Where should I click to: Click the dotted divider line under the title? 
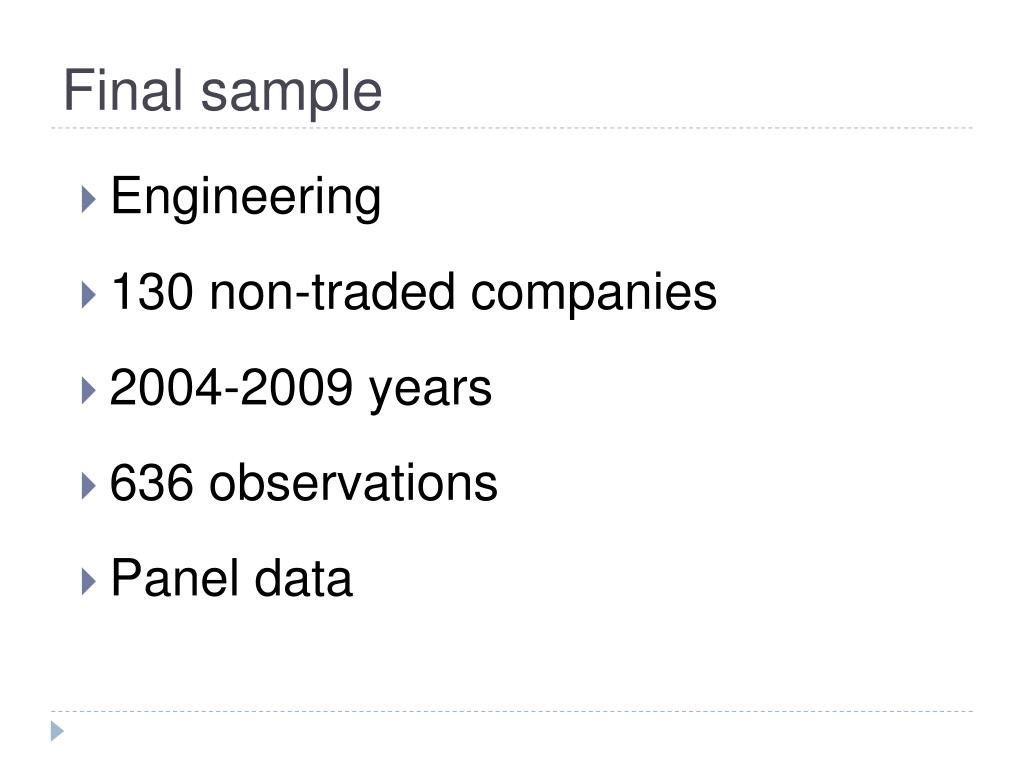point(512,128)
